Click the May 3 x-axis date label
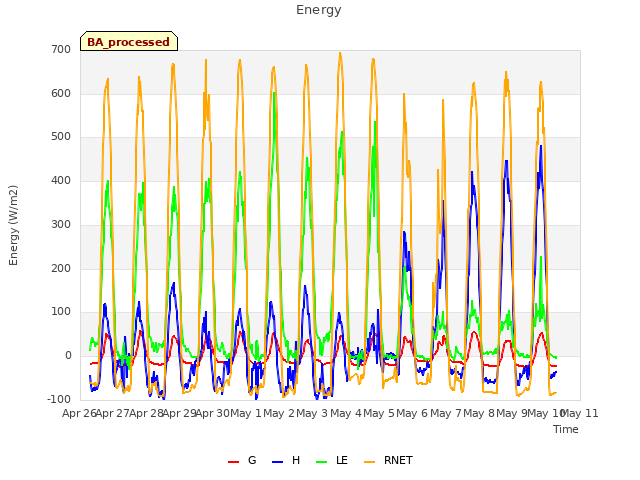This screenshot has width=640, height=480. point(312,413)
